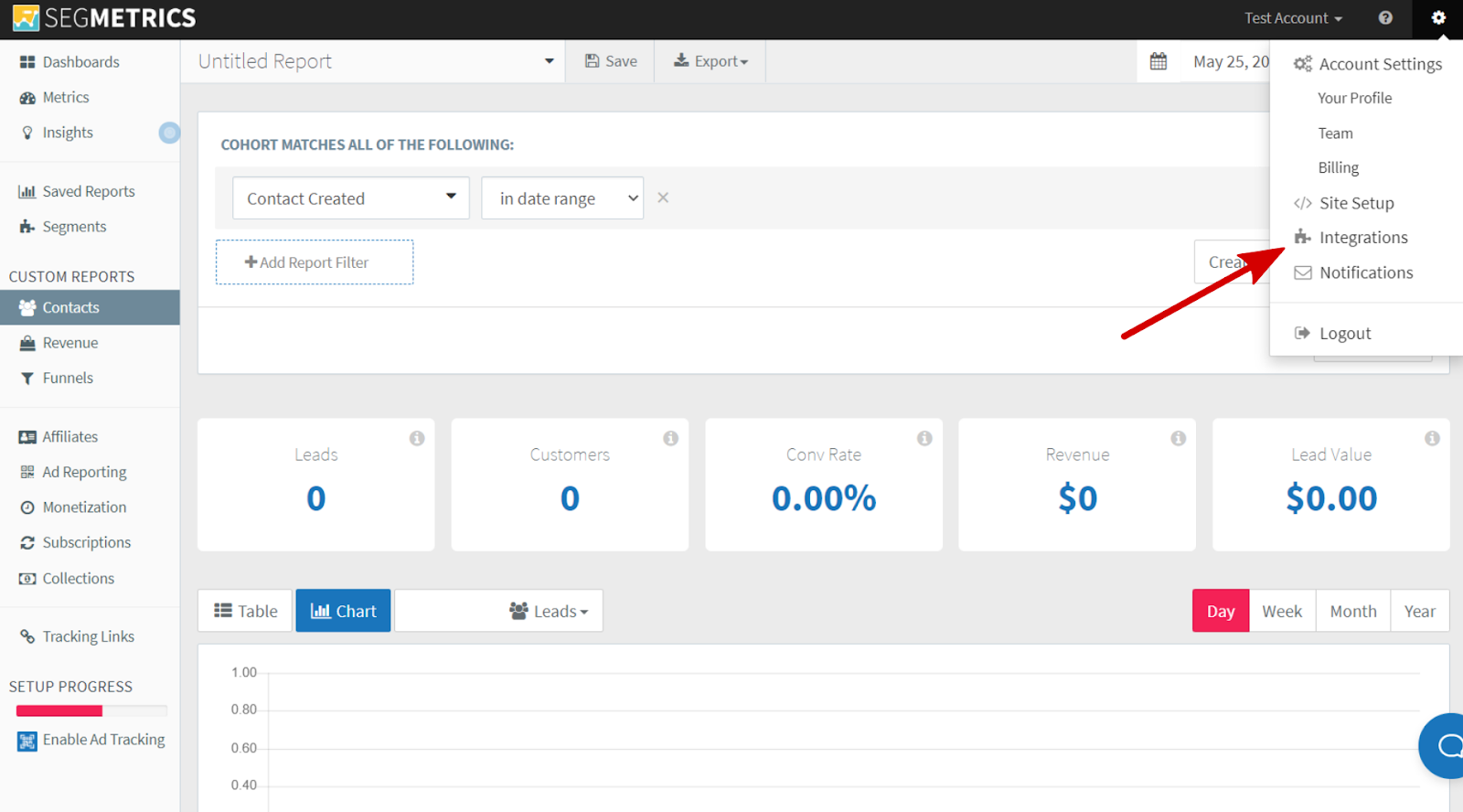Click the Enable Ad Tracking icon
The height and width of the screenshot is (812, 1463).
pyautogui.click(x=27, y=741)
